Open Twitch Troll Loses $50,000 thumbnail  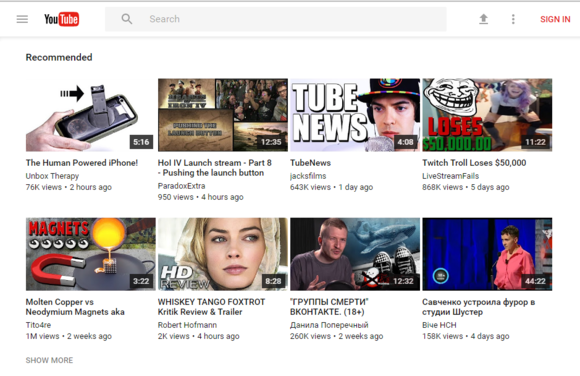pos(487,115)
